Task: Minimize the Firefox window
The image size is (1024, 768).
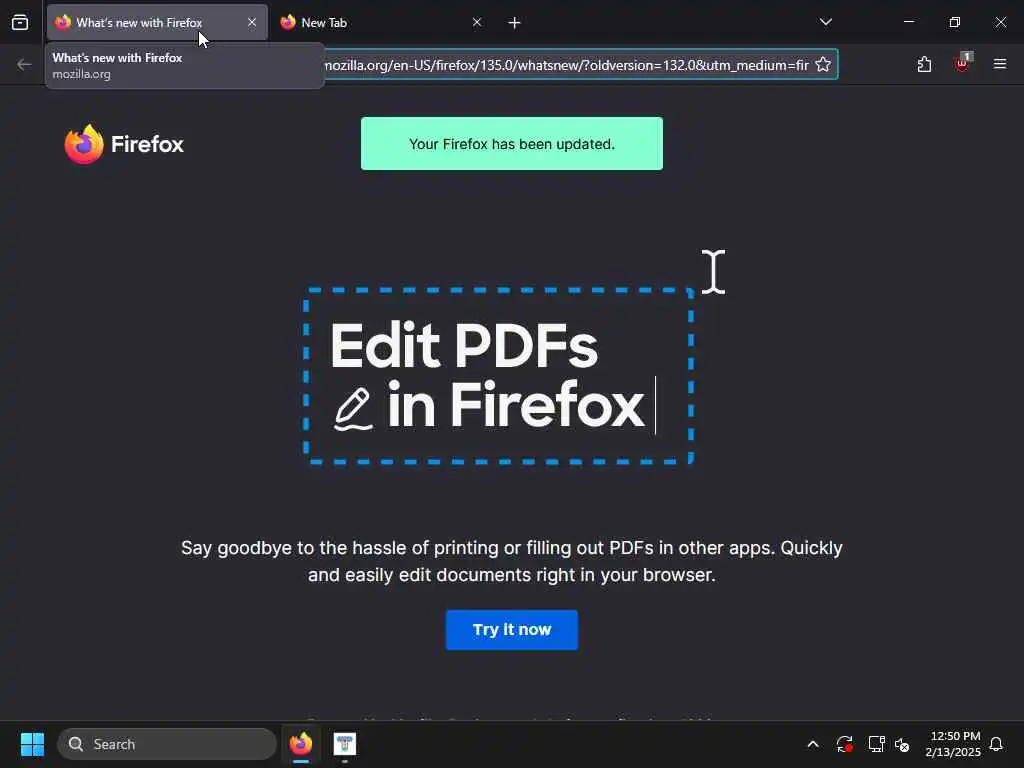Action: pyautogui.click(x=908, y=22)
